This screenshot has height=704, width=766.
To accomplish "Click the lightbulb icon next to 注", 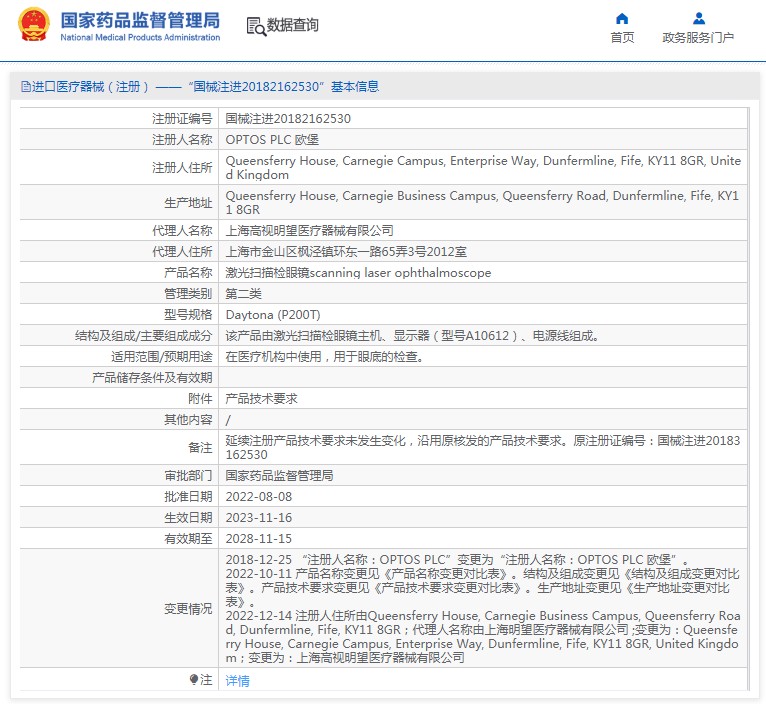I will tap(193, 679).
